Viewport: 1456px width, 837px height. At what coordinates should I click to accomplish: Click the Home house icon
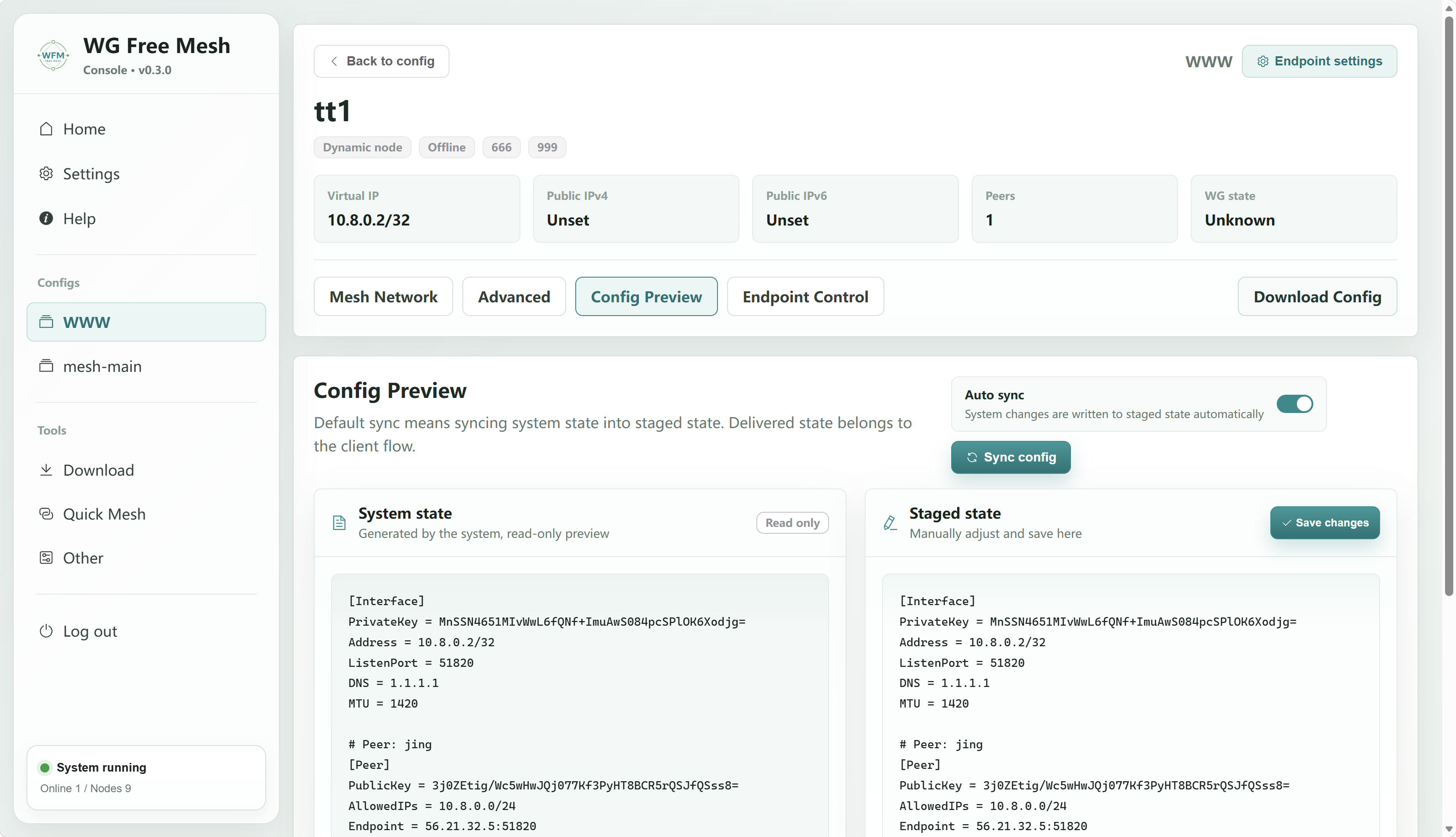pyautogui.click(x=46, y=129)
